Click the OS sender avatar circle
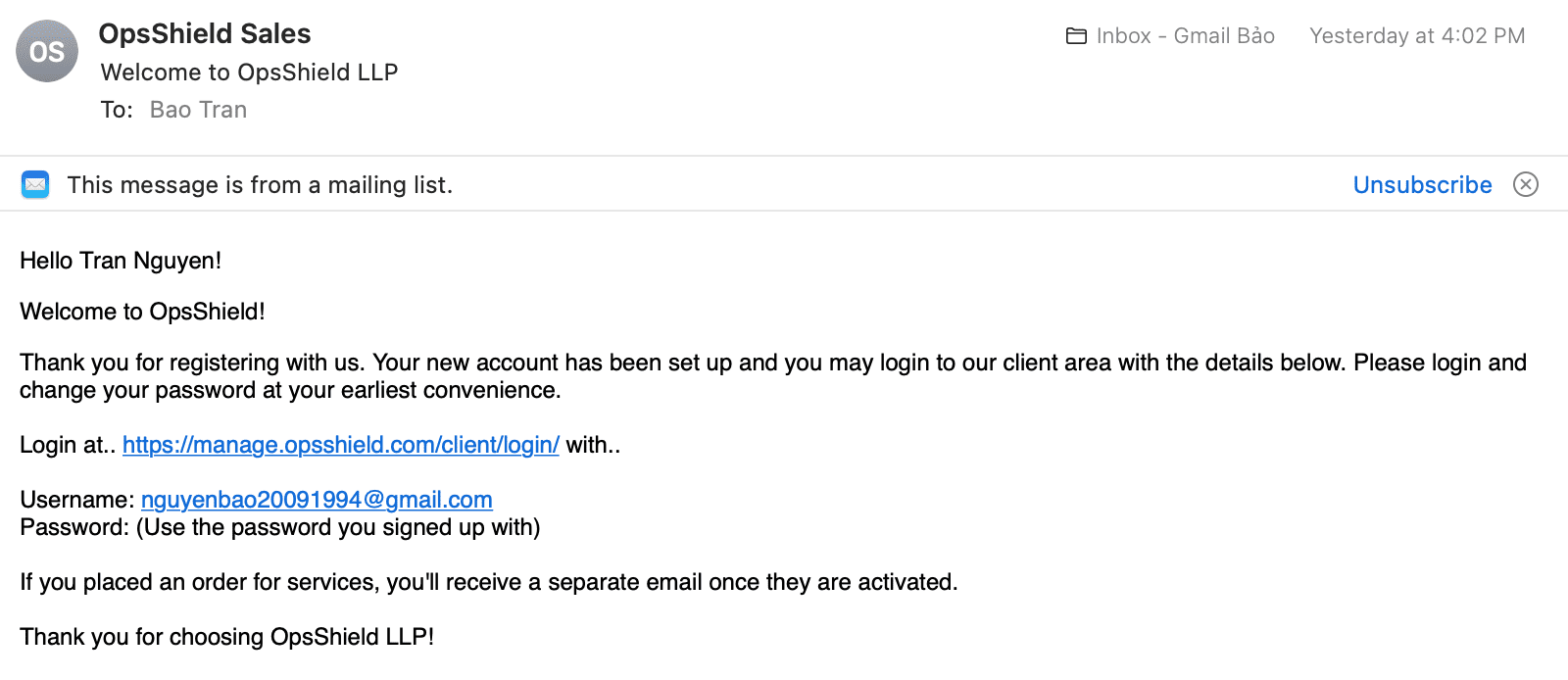1568x680 pixels. click(x=47, y=51)
